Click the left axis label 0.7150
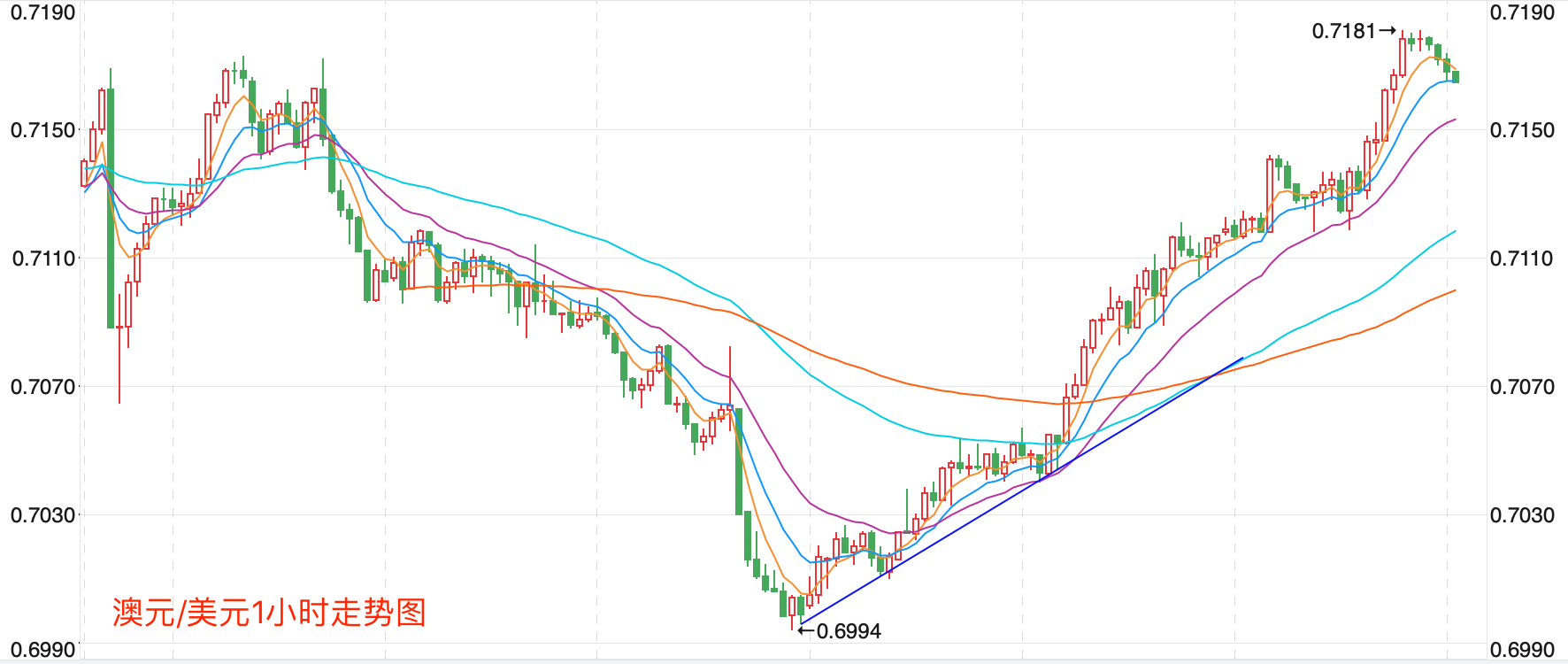The width and height of the screenshot is (1568, 664). click(42, 130)
